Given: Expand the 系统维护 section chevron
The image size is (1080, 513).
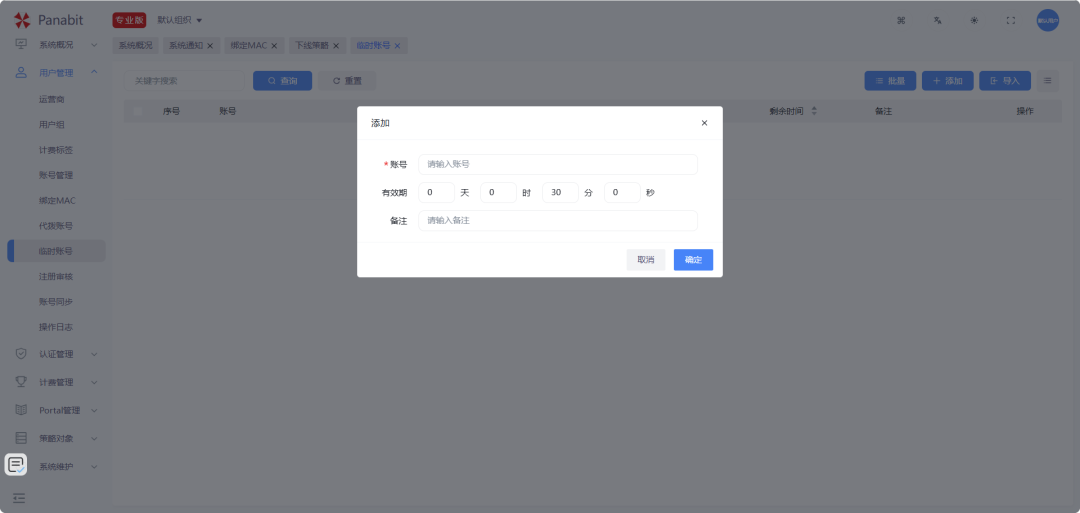Looking at the screenshot, I should 94,466.
